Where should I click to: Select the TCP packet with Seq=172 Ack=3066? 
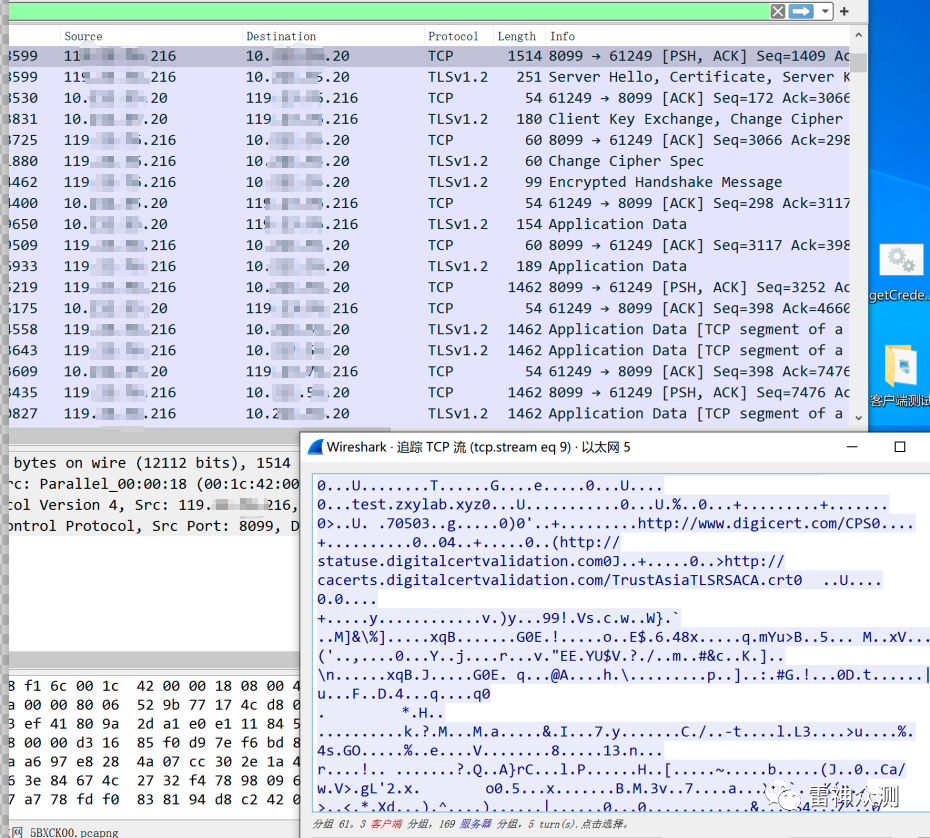(429, 98)
